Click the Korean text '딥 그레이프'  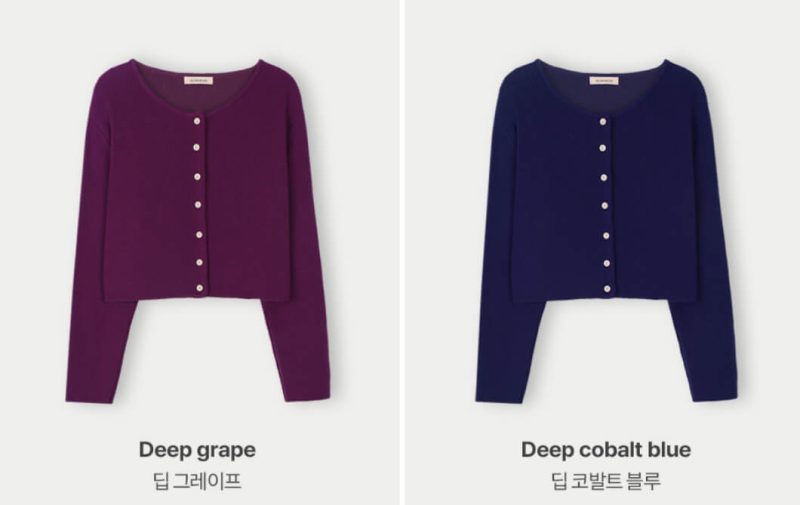197,481
